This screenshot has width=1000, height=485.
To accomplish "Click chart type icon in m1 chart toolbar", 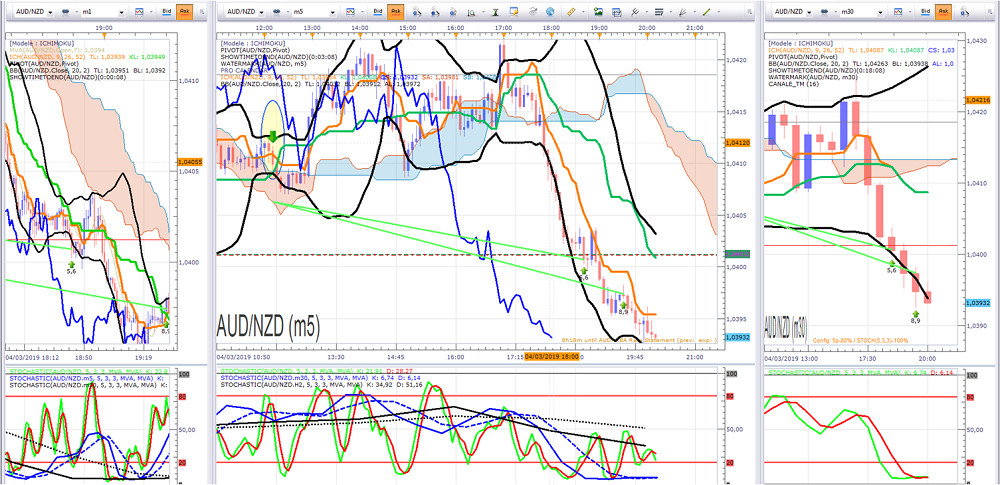I will click(139, 11).
